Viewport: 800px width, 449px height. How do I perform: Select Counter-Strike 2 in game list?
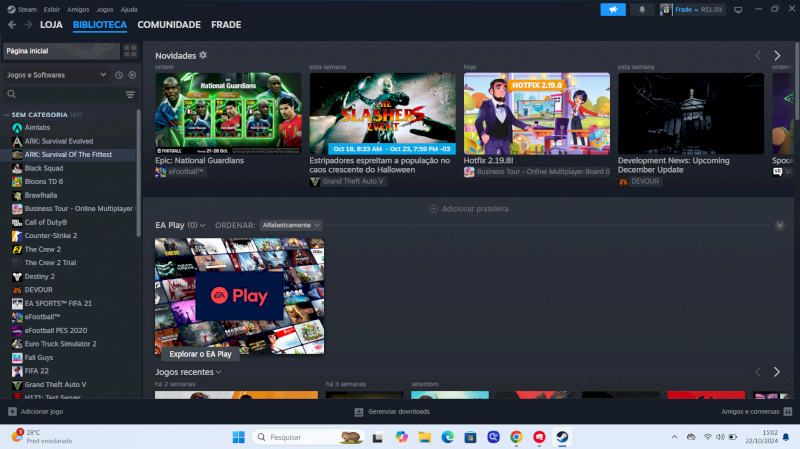(x=50, y=235)
